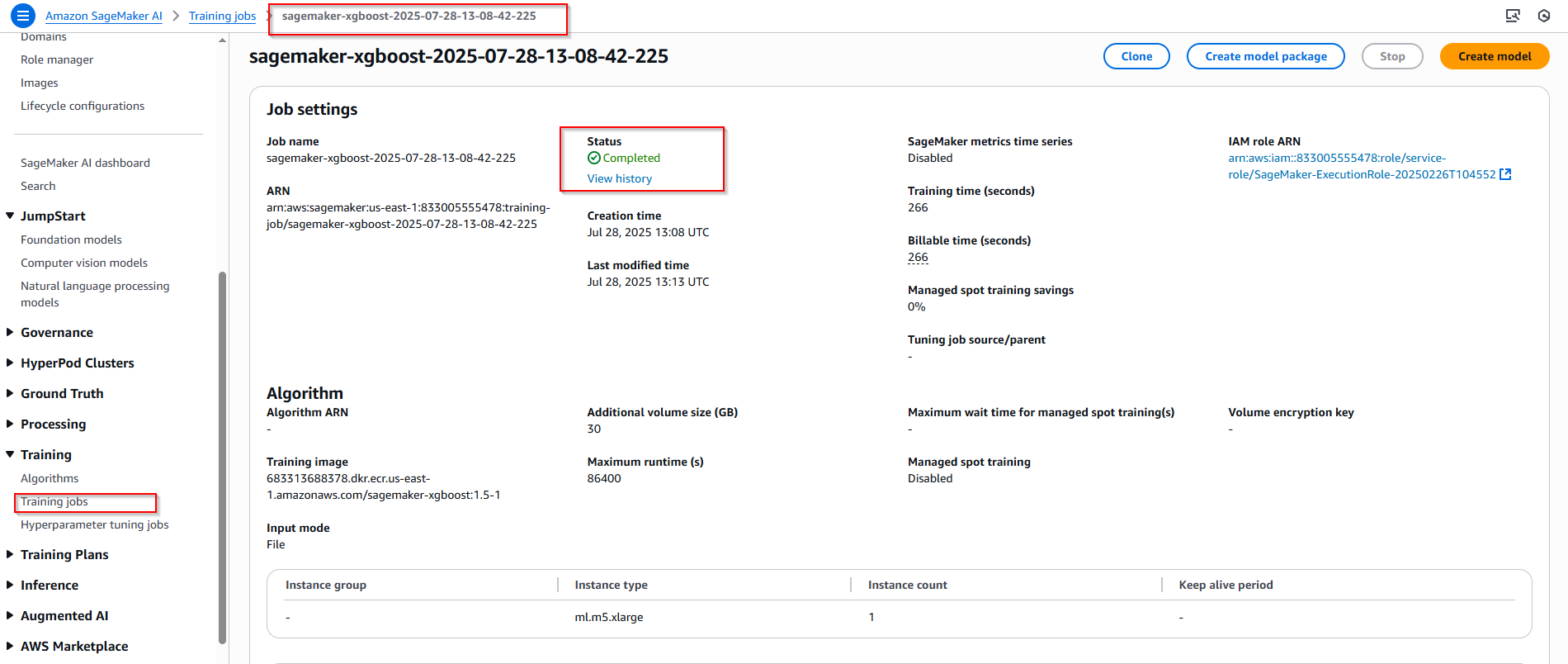Click the Stop button

1392,56
